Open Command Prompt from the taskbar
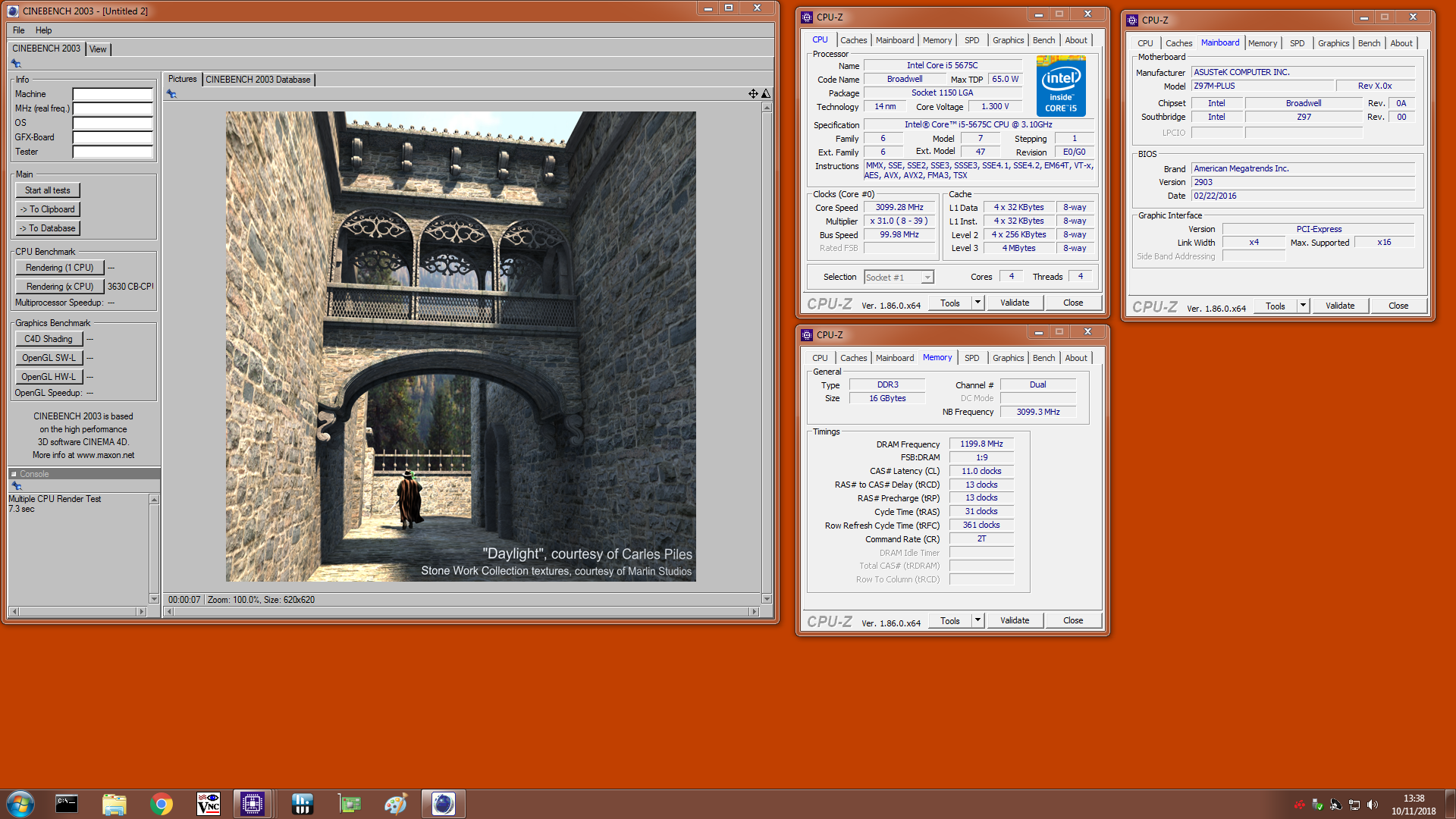Viewport: 1456px width, 819px height. [x=67, y=804]
